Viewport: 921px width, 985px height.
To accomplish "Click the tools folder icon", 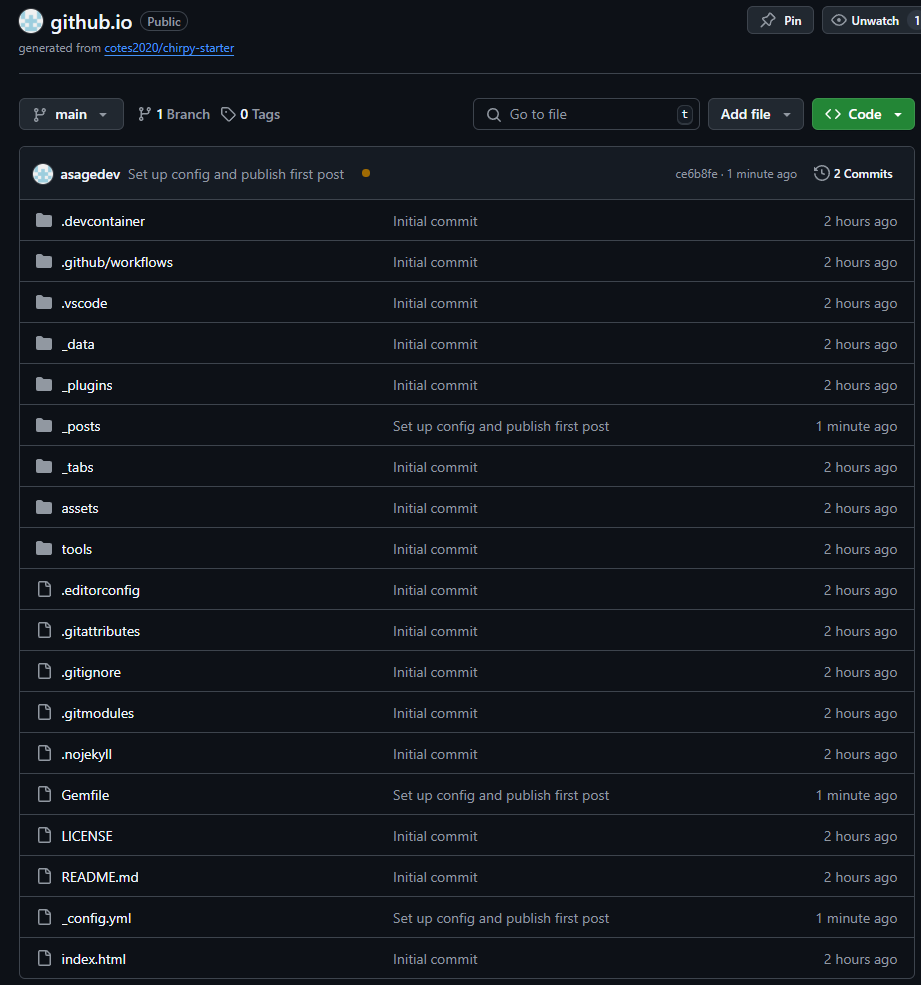I will pos(44,548).
